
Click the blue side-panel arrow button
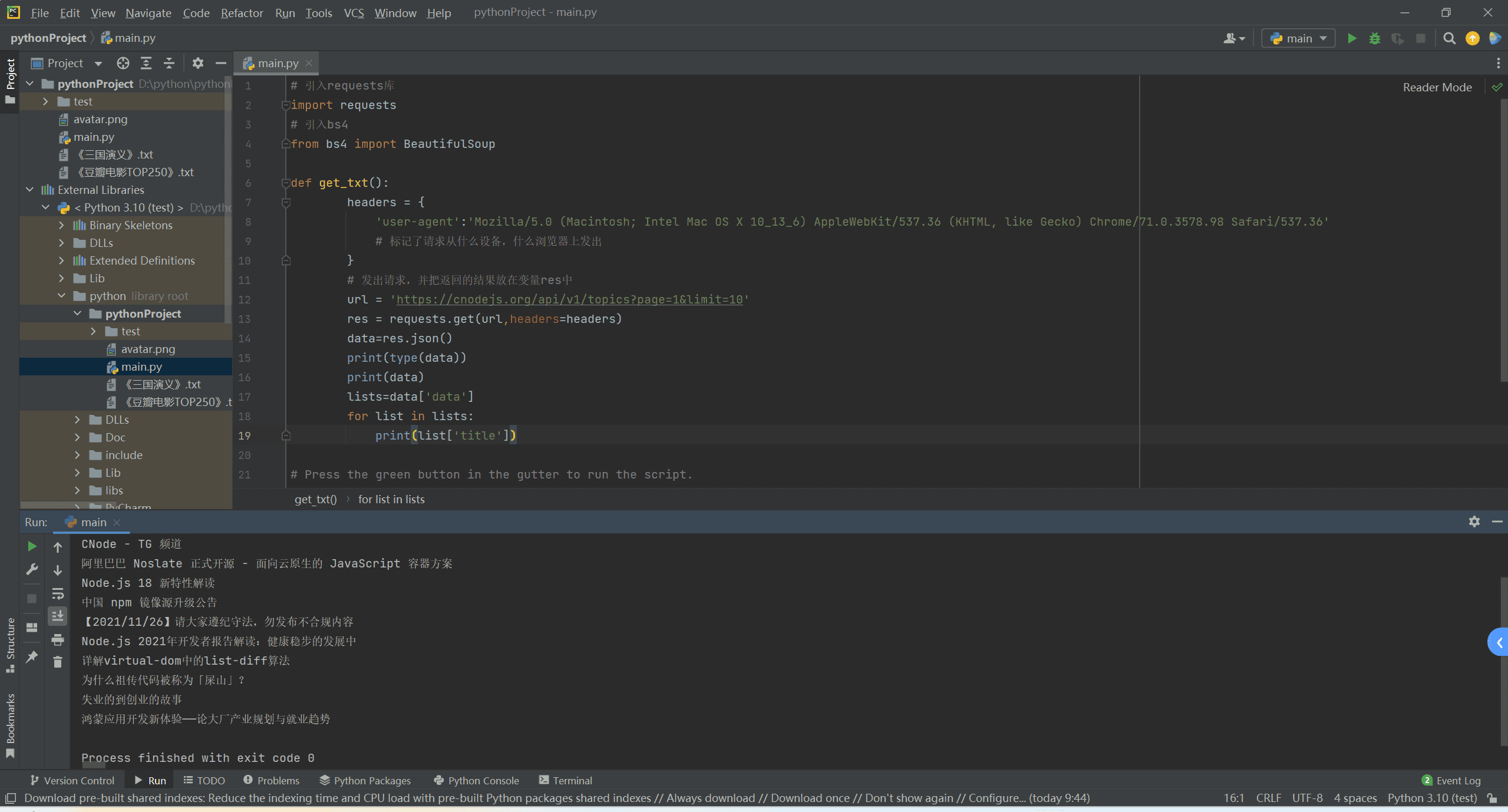pos(1498,642)
